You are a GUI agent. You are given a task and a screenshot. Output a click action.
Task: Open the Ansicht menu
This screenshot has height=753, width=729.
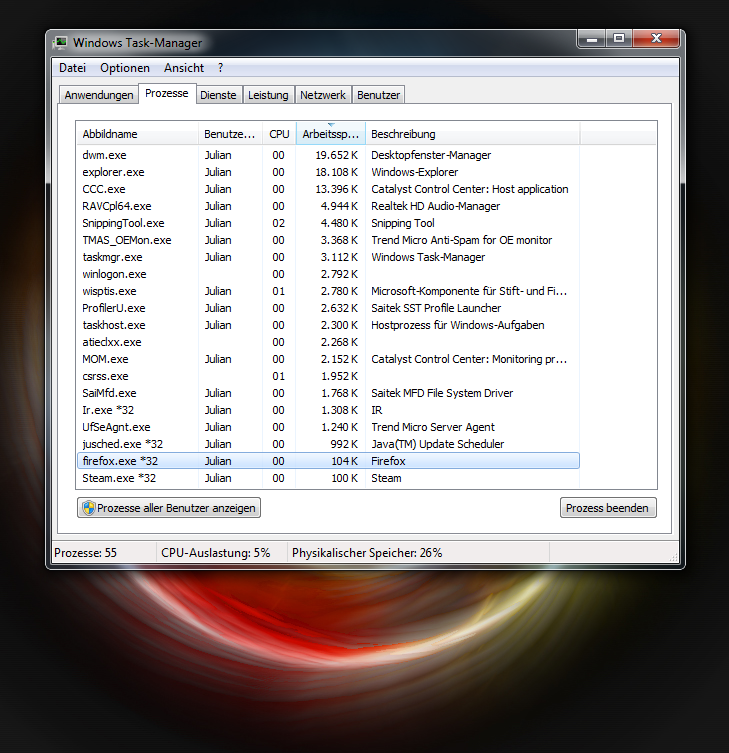click(x=183, y=68)
